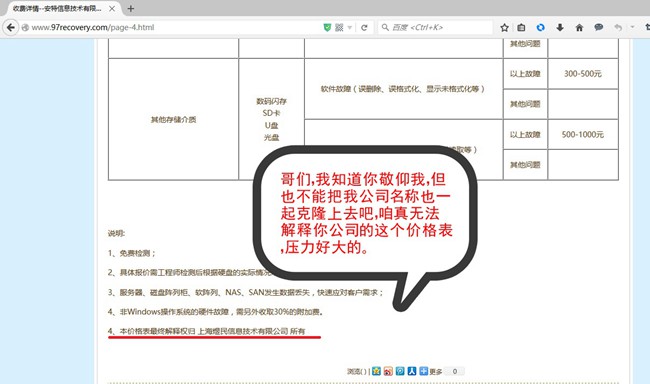Open the bookmarks list clipboard icon
The height and width of the screenshot is (384, 650).
521,27
